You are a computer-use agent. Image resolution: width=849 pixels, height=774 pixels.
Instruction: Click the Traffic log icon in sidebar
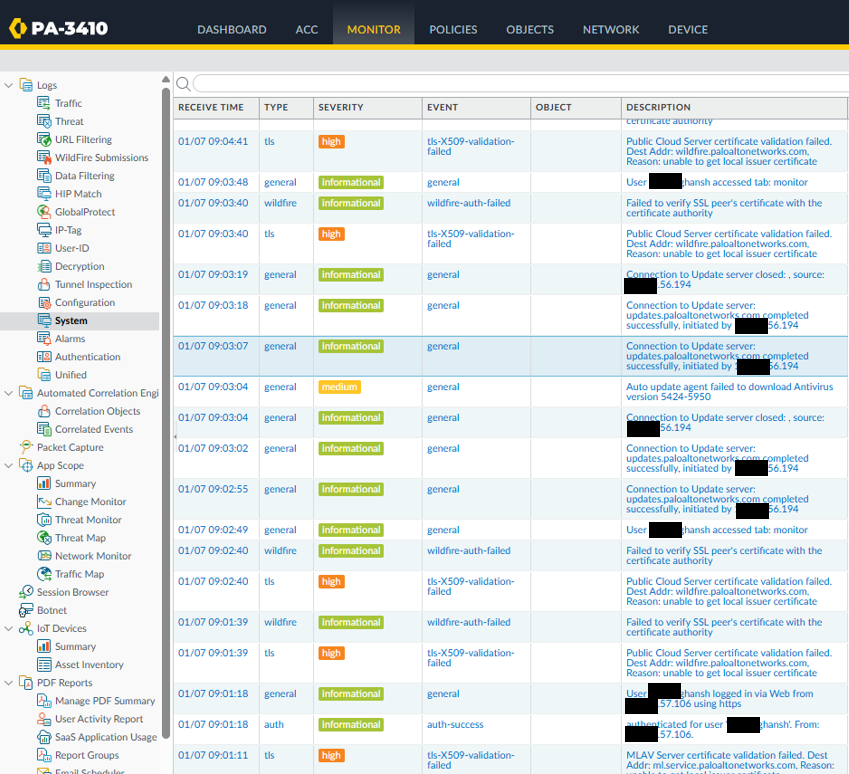tap(45, 103)
